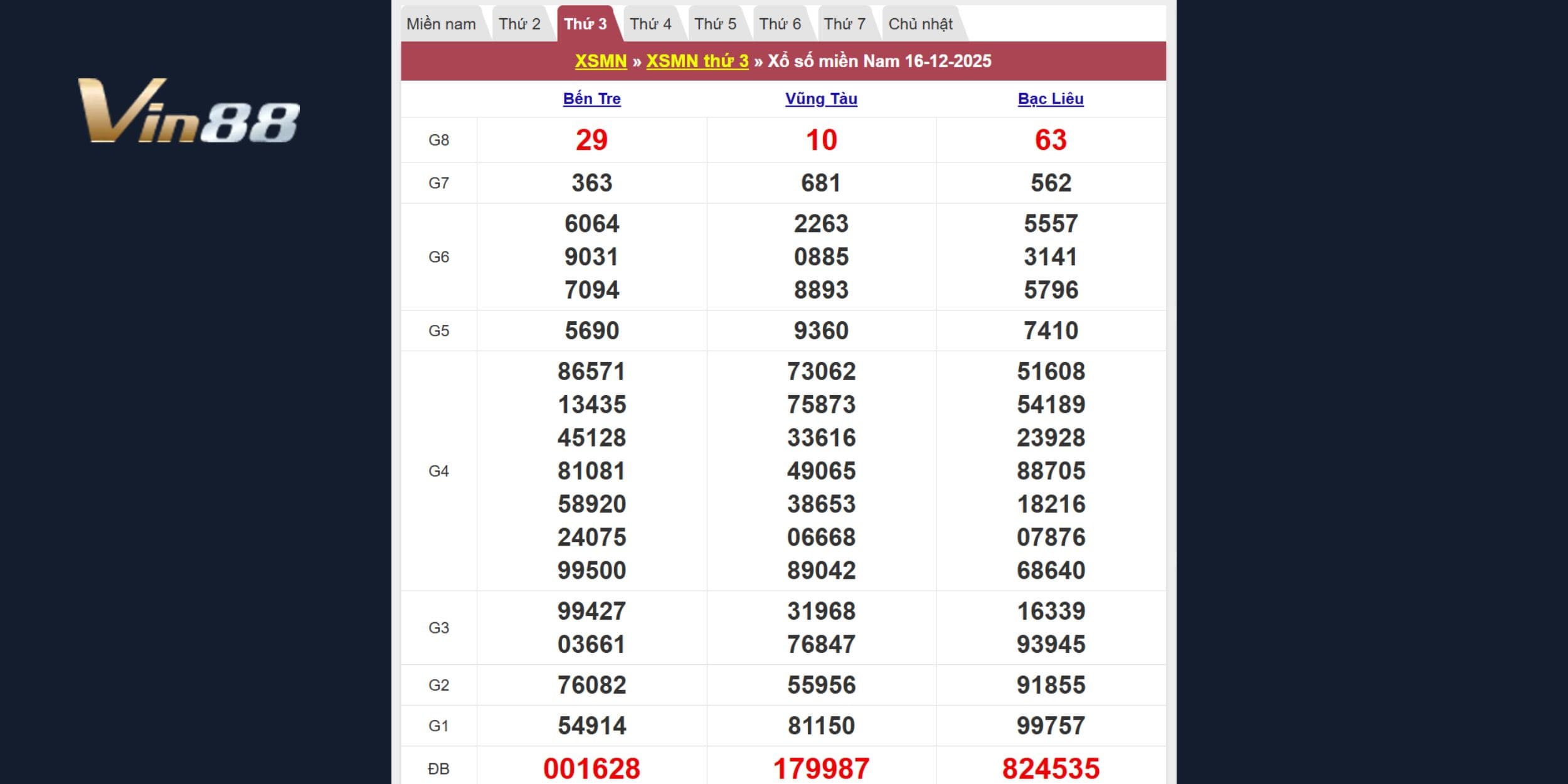Click Vũng Tàu special prize 179987
This screenshot has width=1568, height=784.
821,768
